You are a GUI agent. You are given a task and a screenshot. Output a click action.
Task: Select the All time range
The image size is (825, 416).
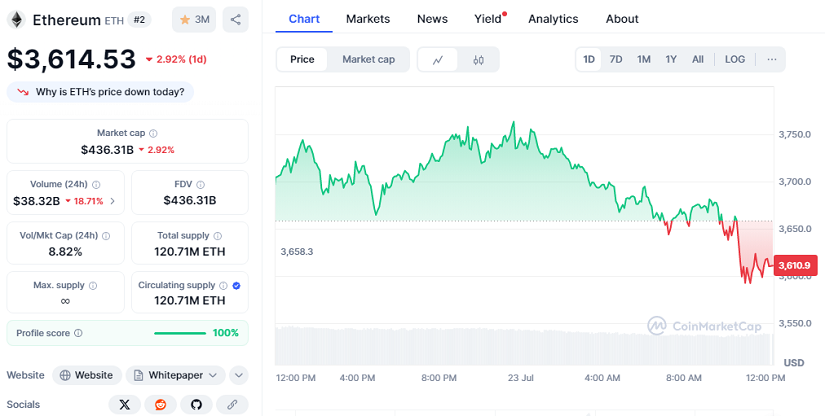point(698,59)
